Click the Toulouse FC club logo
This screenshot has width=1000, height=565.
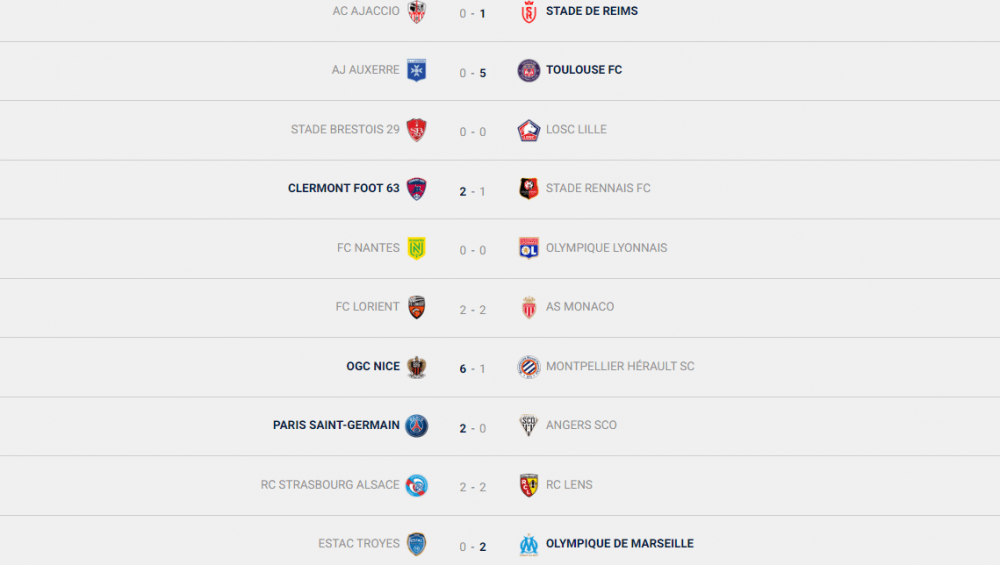pos(529,70)
